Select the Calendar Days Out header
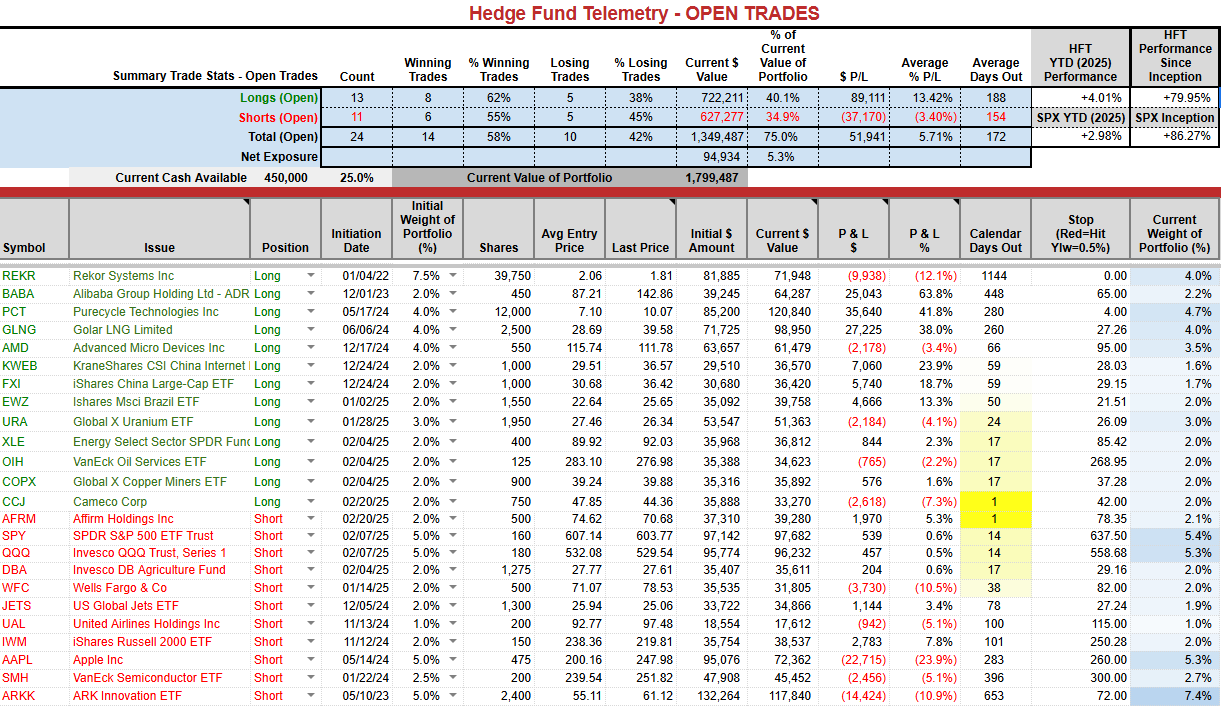 point(995,228)
